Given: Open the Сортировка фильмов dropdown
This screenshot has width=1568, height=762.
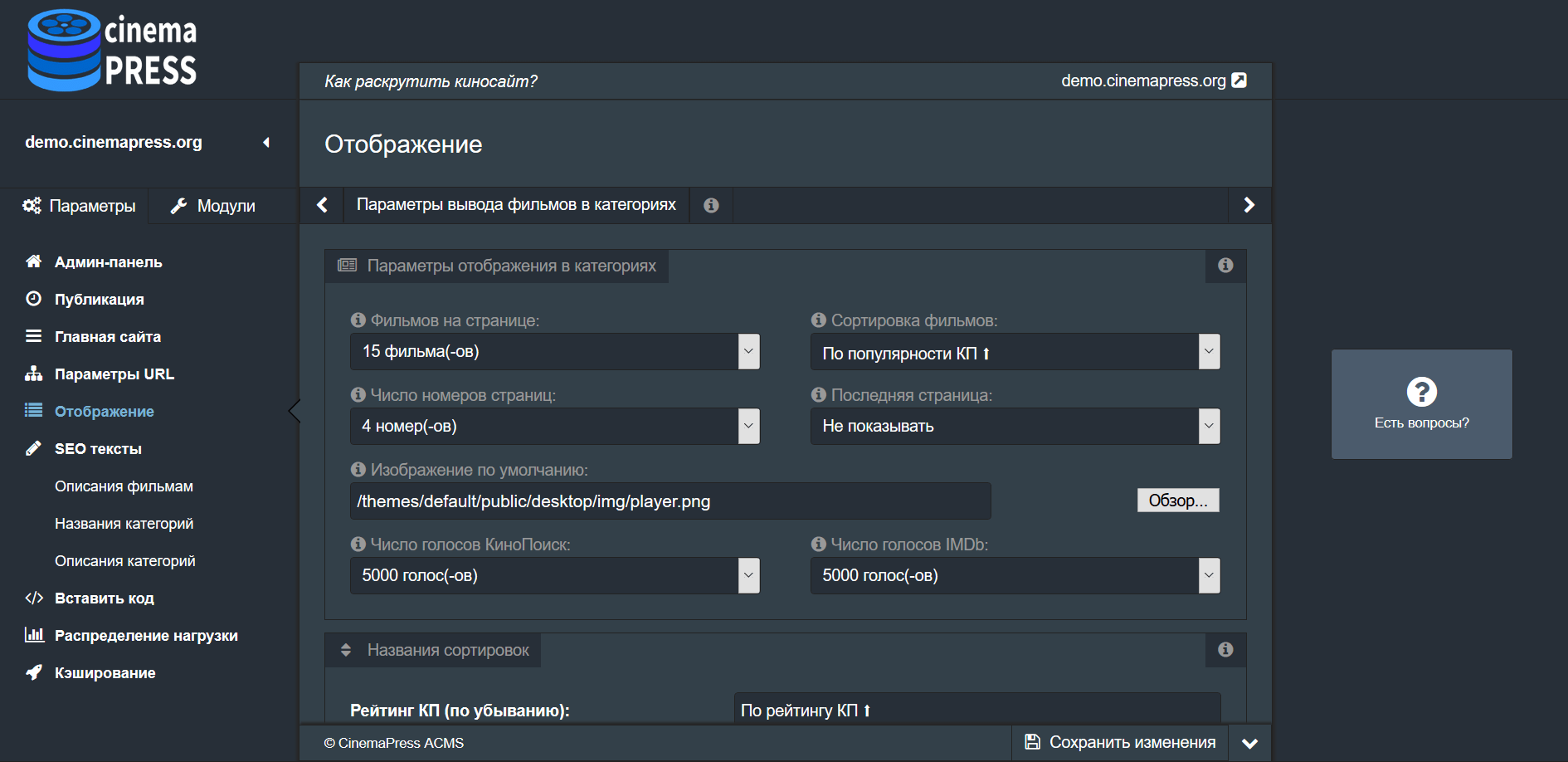Looking at the screenshot, I should 1015,352.
